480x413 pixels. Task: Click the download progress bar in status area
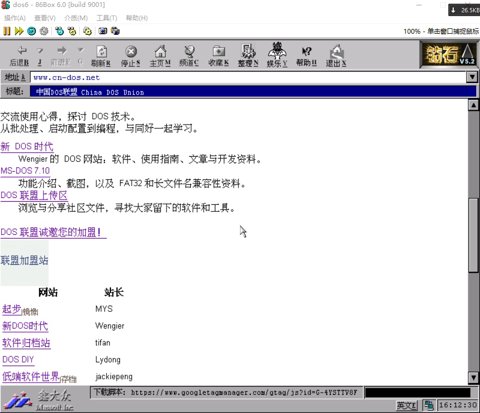[418, 393]
